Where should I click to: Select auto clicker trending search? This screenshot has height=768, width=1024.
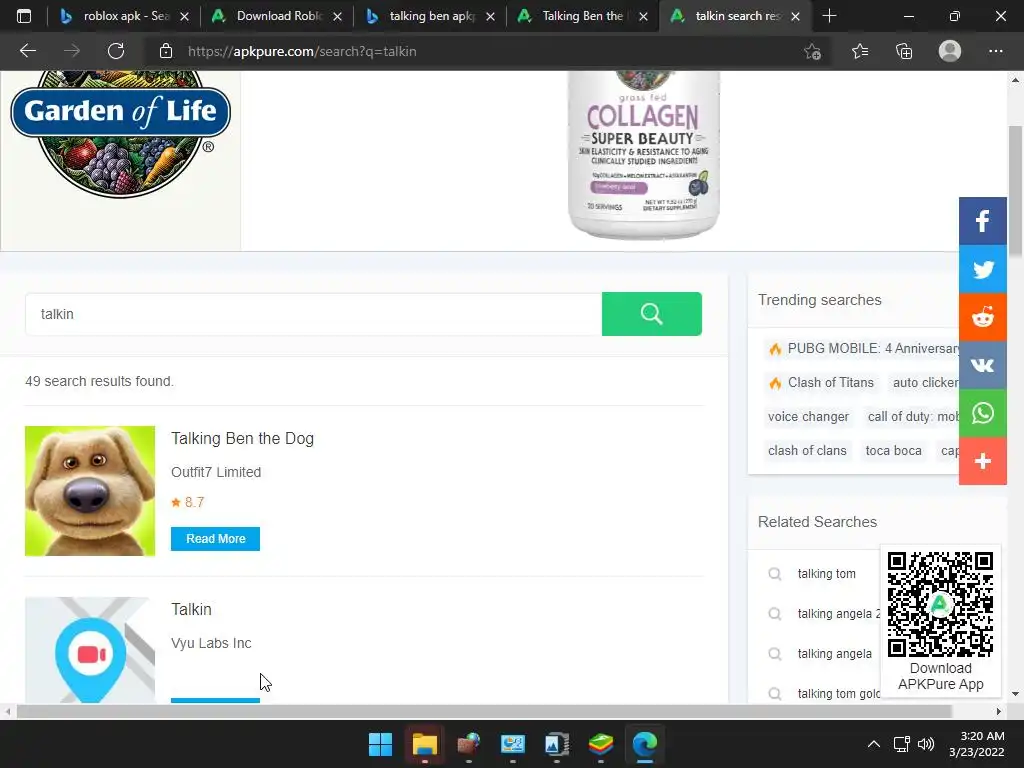925,383
